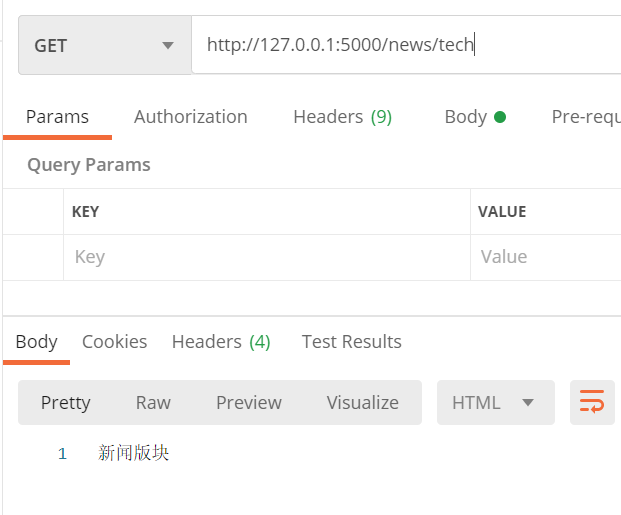
Task: Select the response Body tab
Action: point(36,341)
